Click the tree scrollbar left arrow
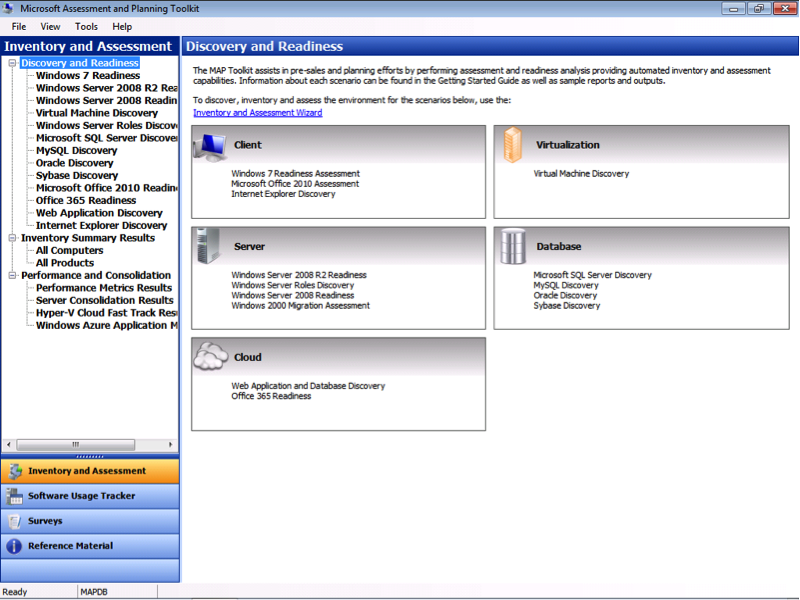 [8, 445]
